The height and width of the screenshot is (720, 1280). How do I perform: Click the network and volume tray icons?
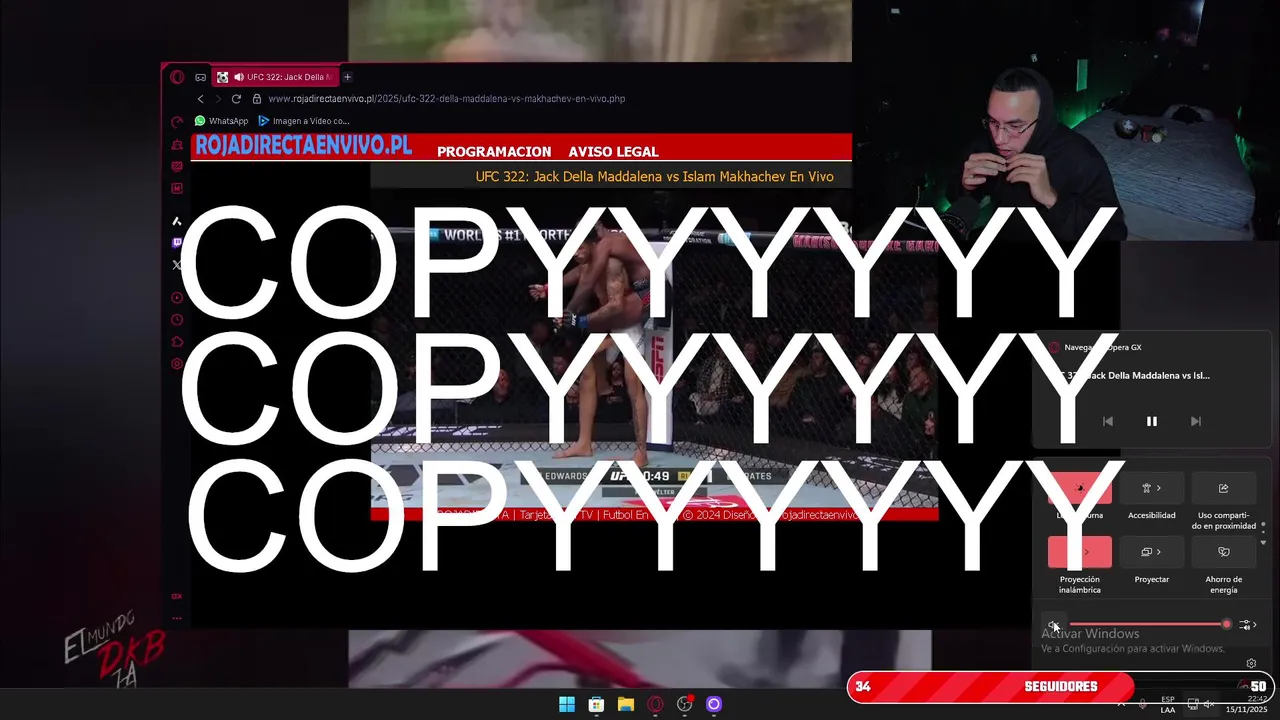[x=1201, y=704]
